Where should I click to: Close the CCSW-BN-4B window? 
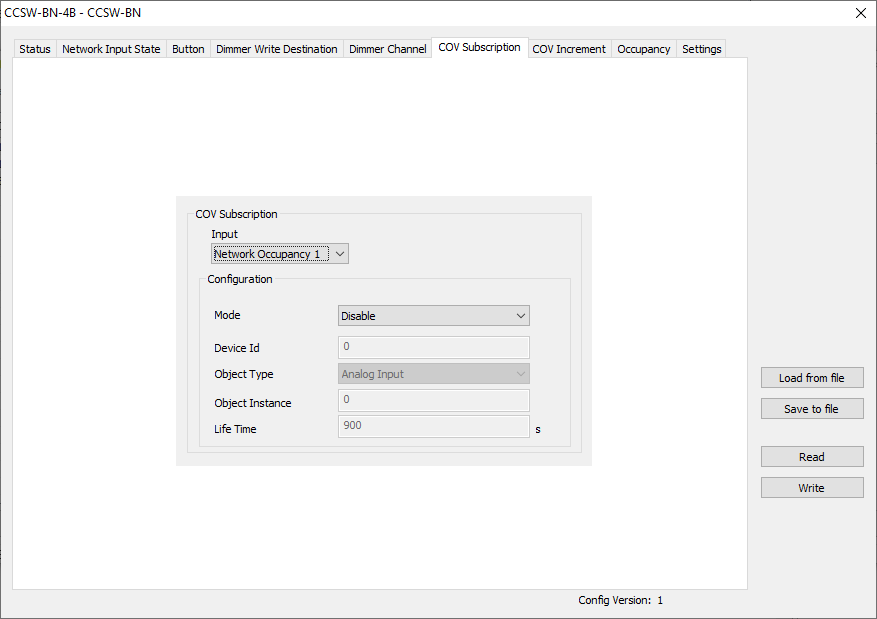(x=861, y=13)
